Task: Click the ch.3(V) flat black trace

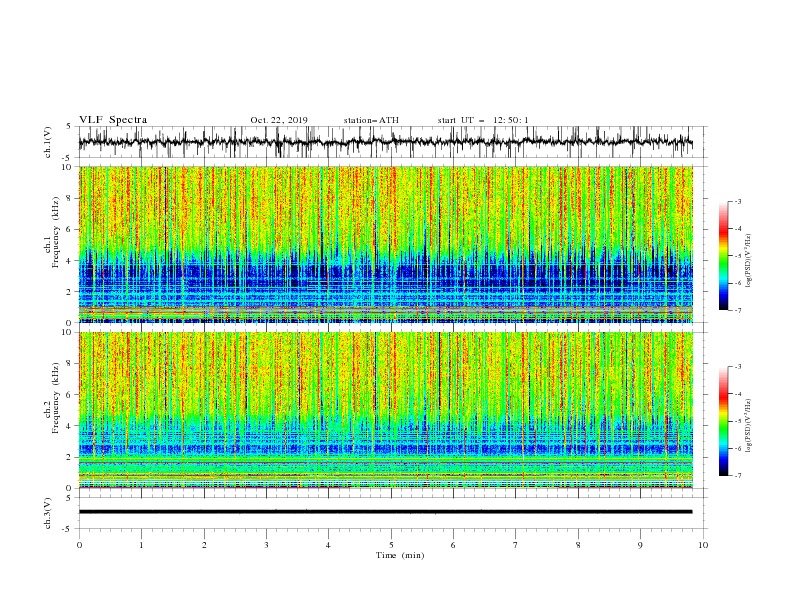Action: click(385, 512)
